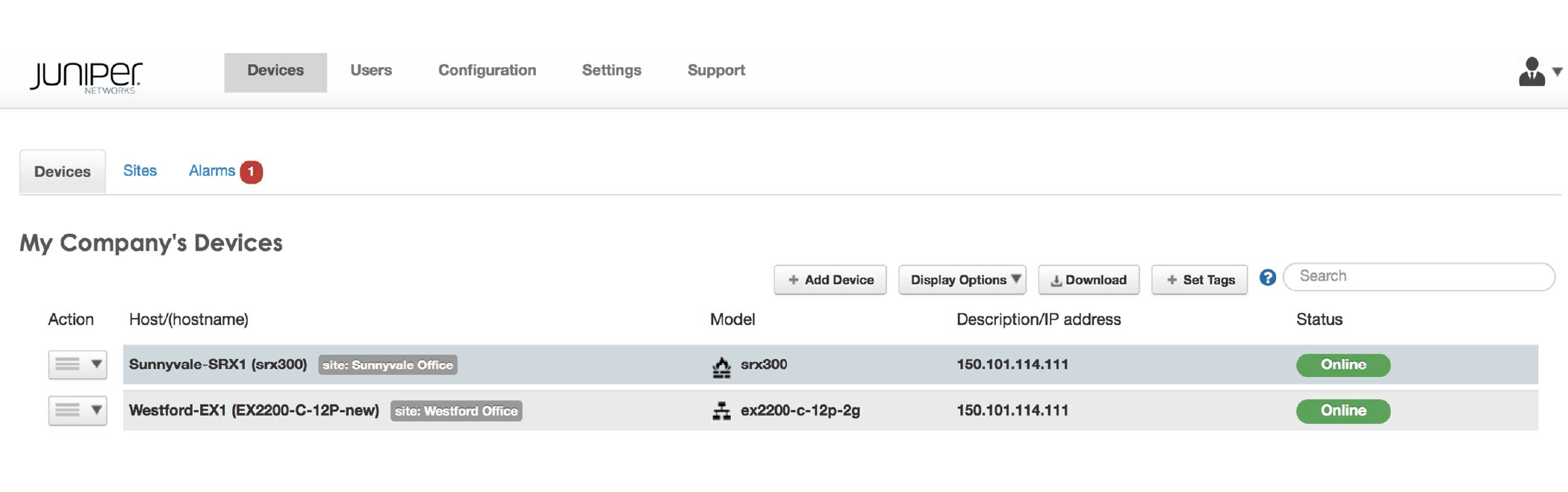Click the srx300 model text
The width and height of the screenshot is (1568, 492).
tap(764, 364)
